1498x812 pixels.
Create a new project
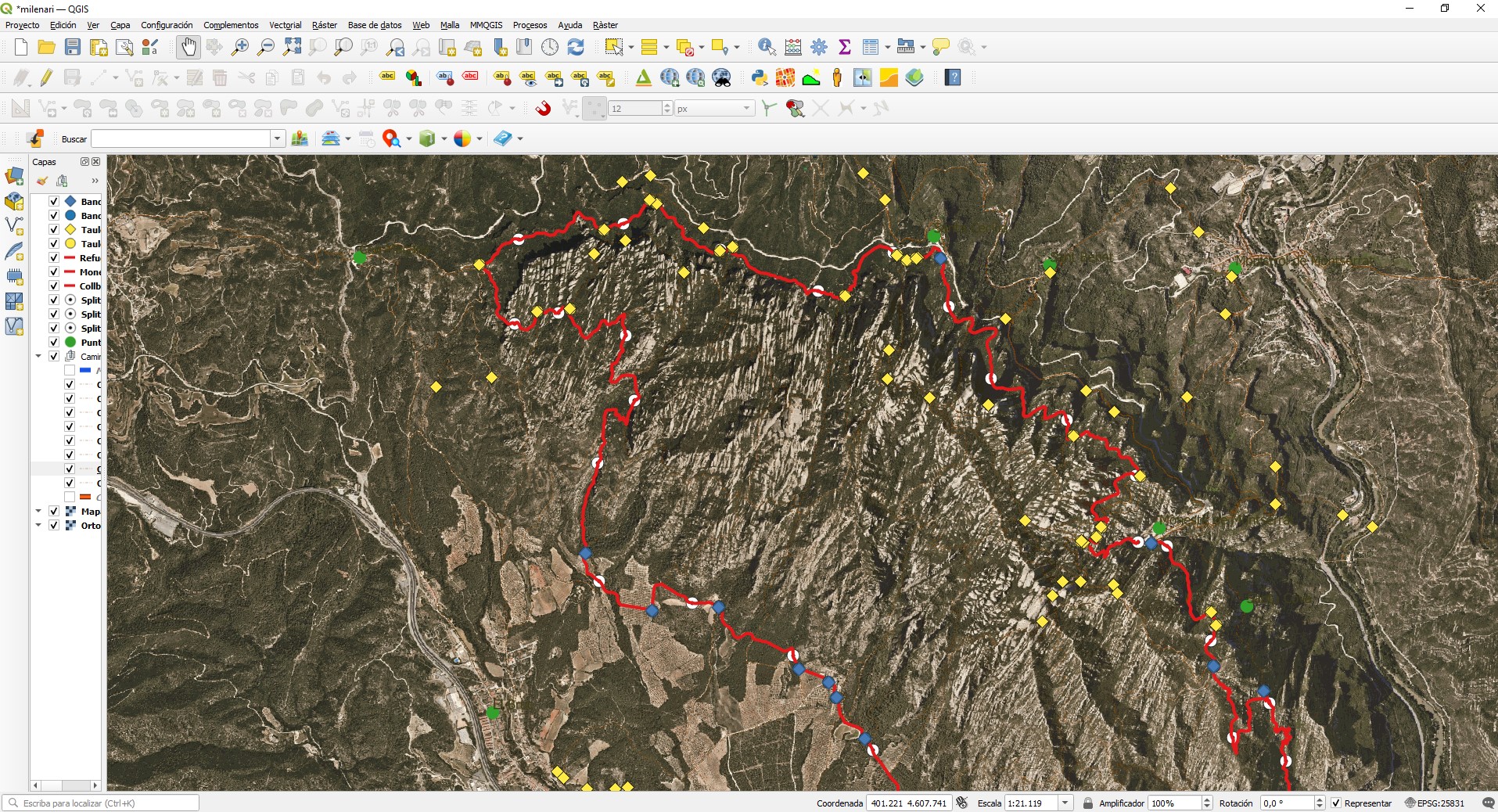coord(21,47)
